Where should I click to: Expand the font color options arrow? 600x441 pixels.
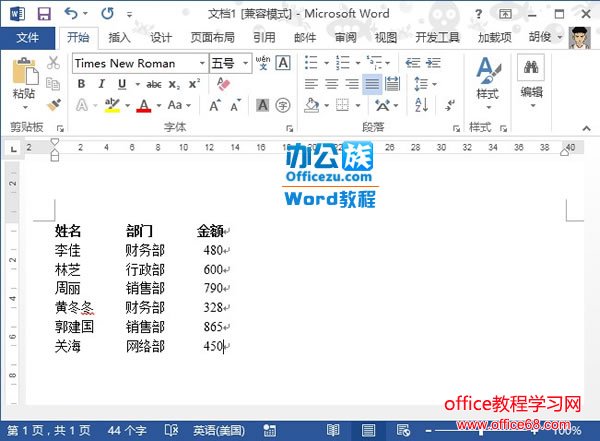(159, 105)
